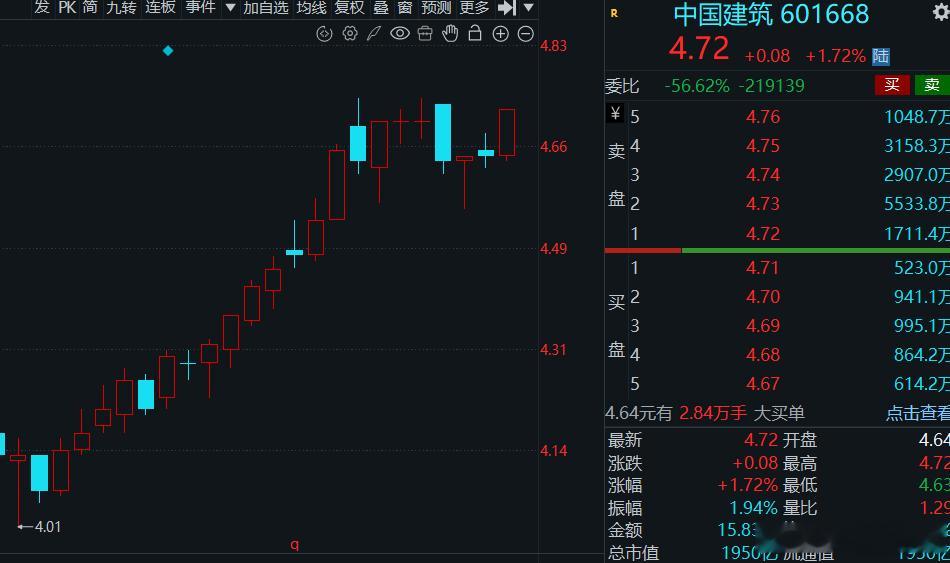Click the red 买 buy button
This screenshot has height=563, width=950.
coord(892,85)
